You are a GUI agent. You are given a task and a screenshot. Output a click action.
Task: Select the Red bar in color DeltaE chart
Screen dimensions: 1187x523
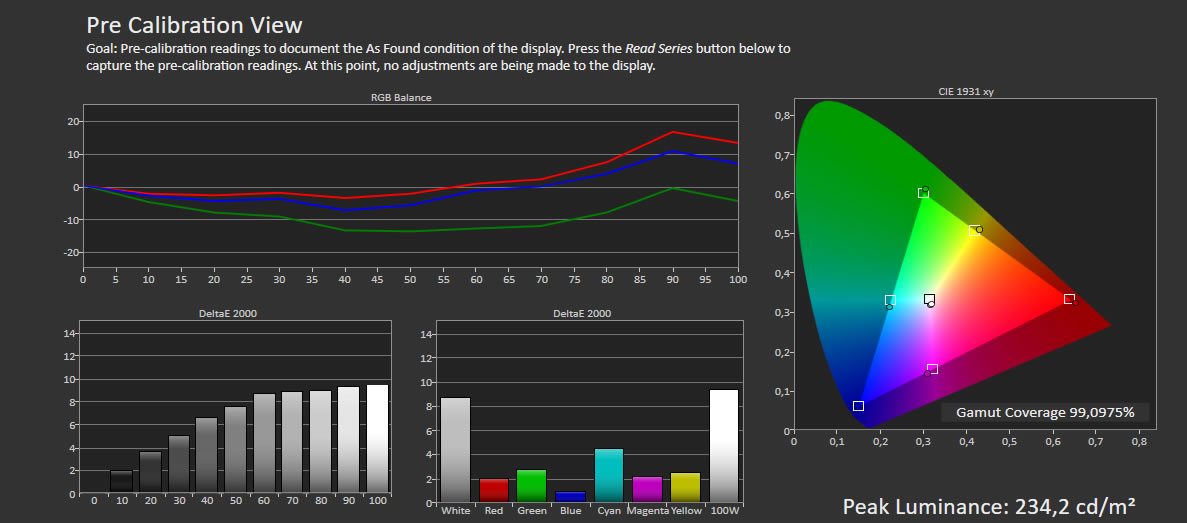[494, 490]
